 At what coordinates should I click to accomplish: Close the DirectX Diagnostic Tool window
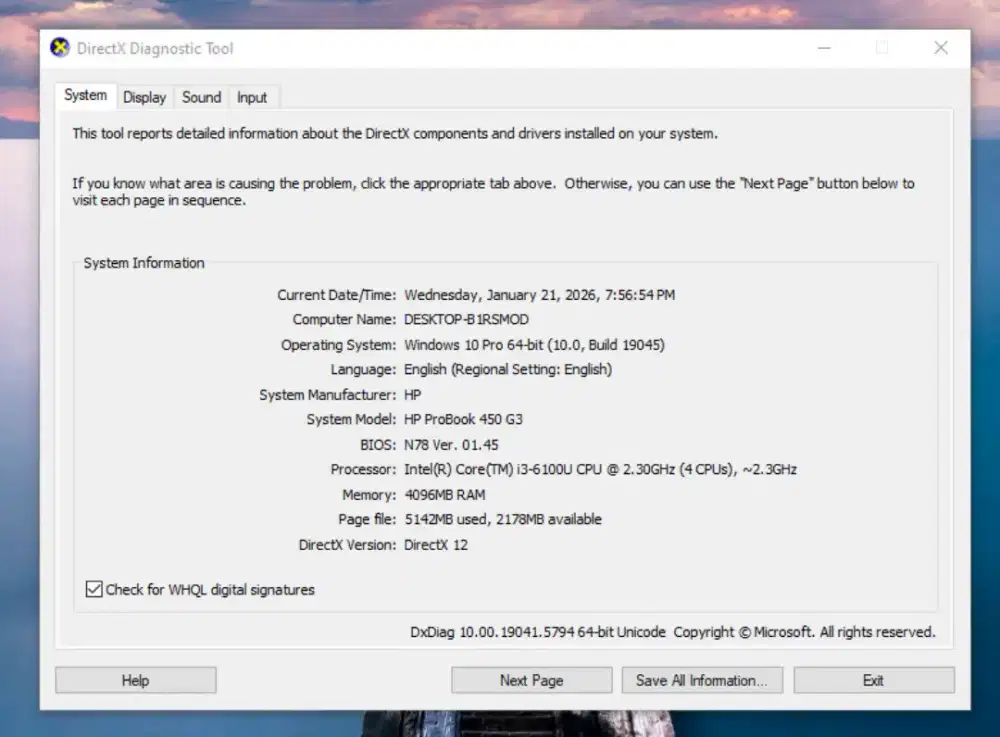(940, 48)
